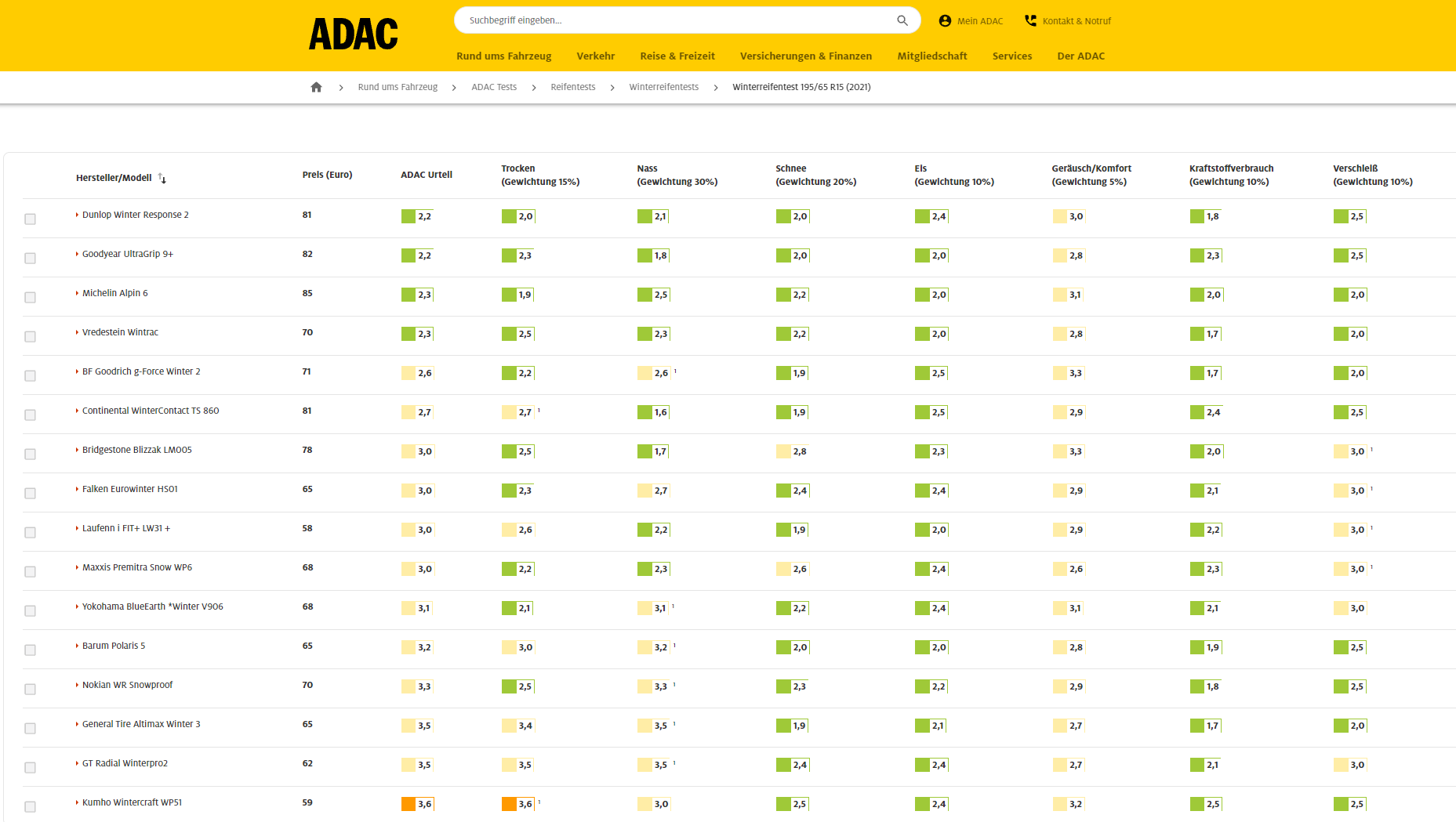Click the Kontakt & Notruf phone icon
Screen dimensions: 1456x822
pyautogui.click(x=1030, y=20)
